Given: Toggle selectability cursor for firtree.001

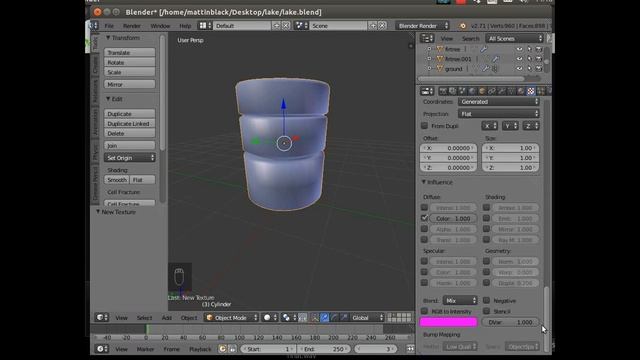Looking at the screenshot, I should pos(529,59).
